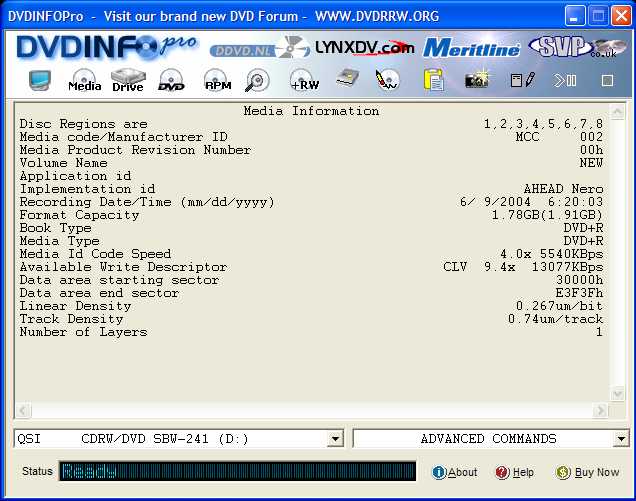Click the camera screenshot toolbar icon
The image size is (636, 501).
(477, 79)
